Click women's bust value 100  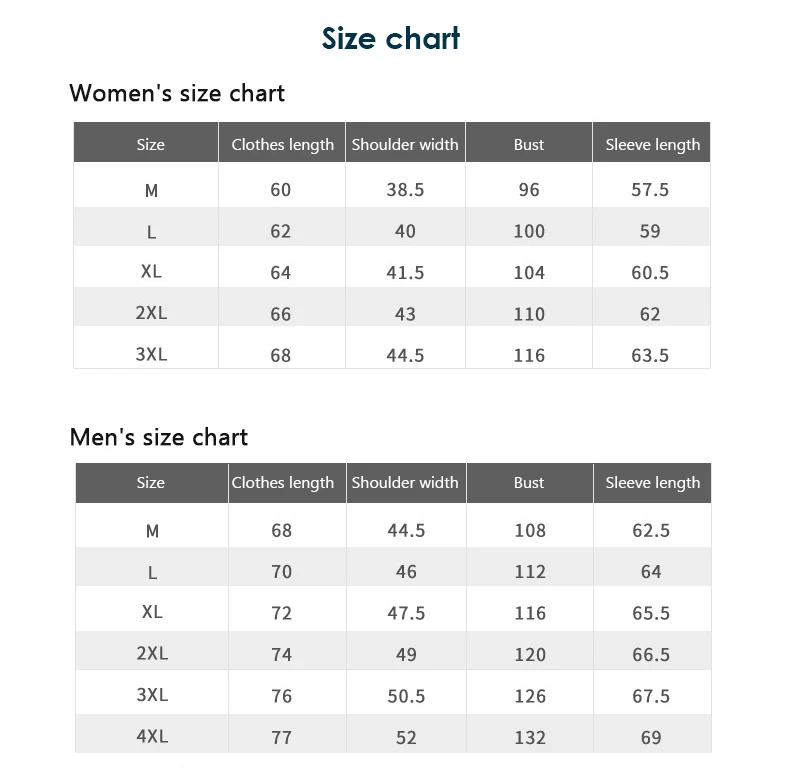click(x=529, y=231)
